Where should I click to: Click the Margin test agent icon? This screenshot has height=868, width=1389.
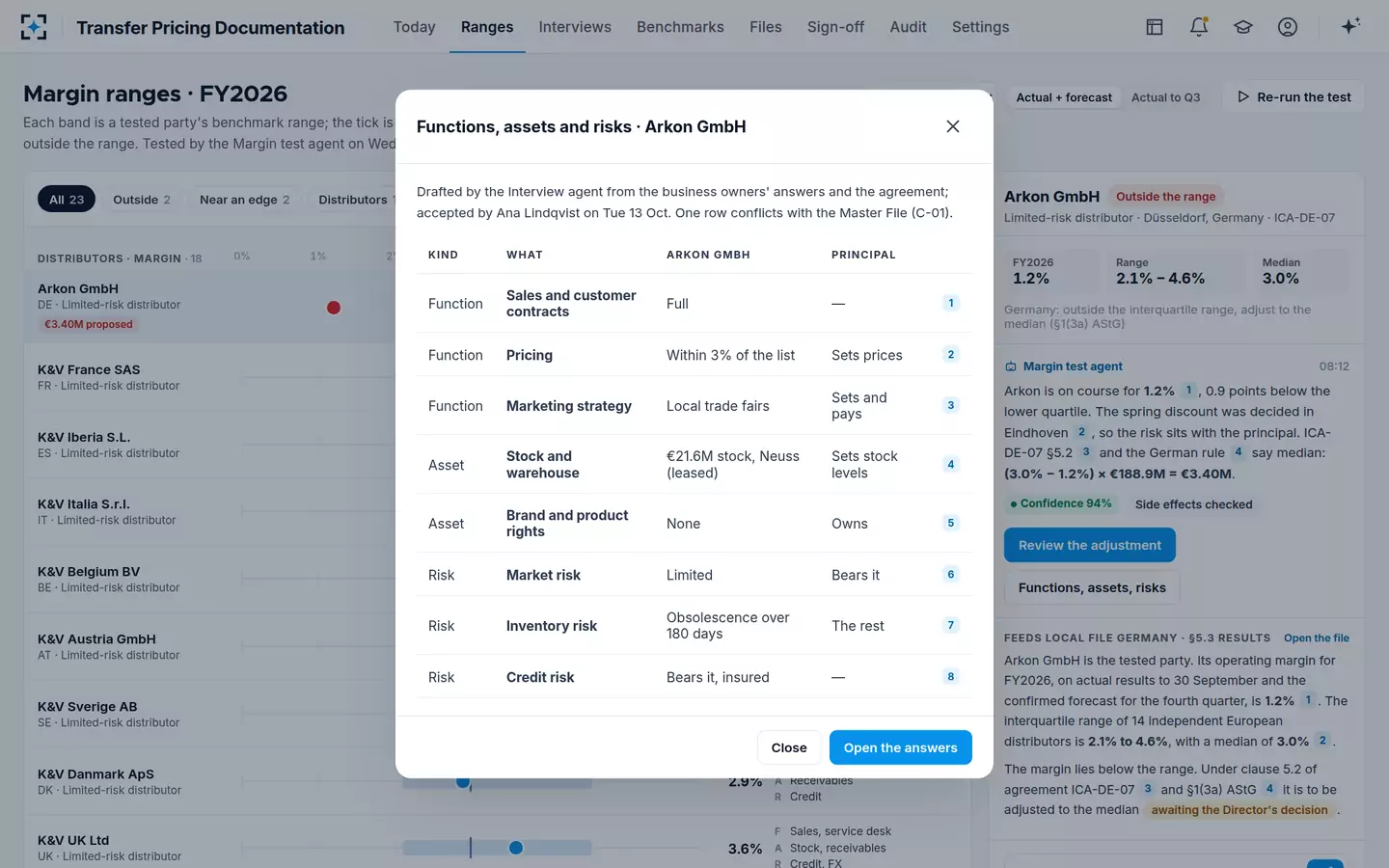pyautogui.click(x=1011, y=366)
